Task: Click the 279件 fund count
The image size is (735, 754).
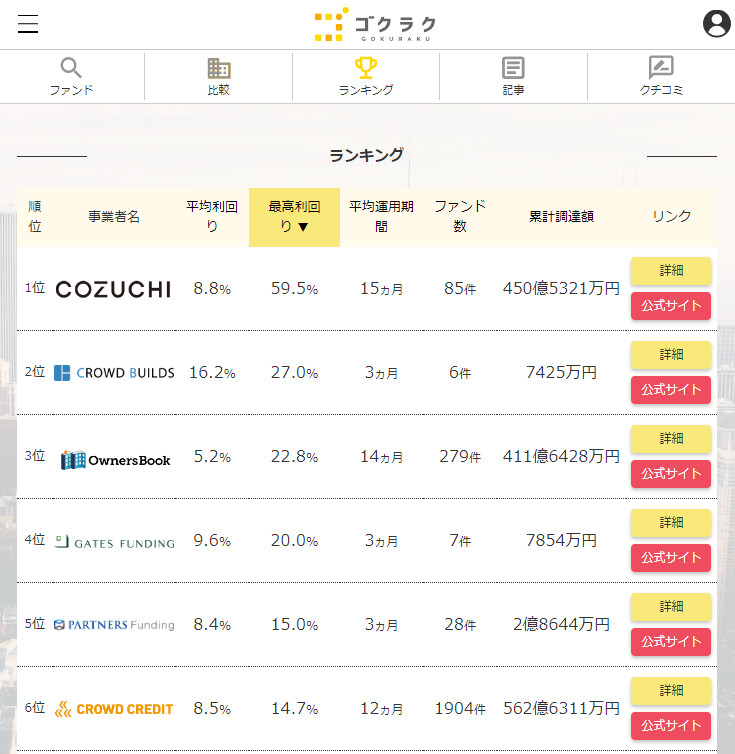Action: pyautogui.click(x=460, y=456)
